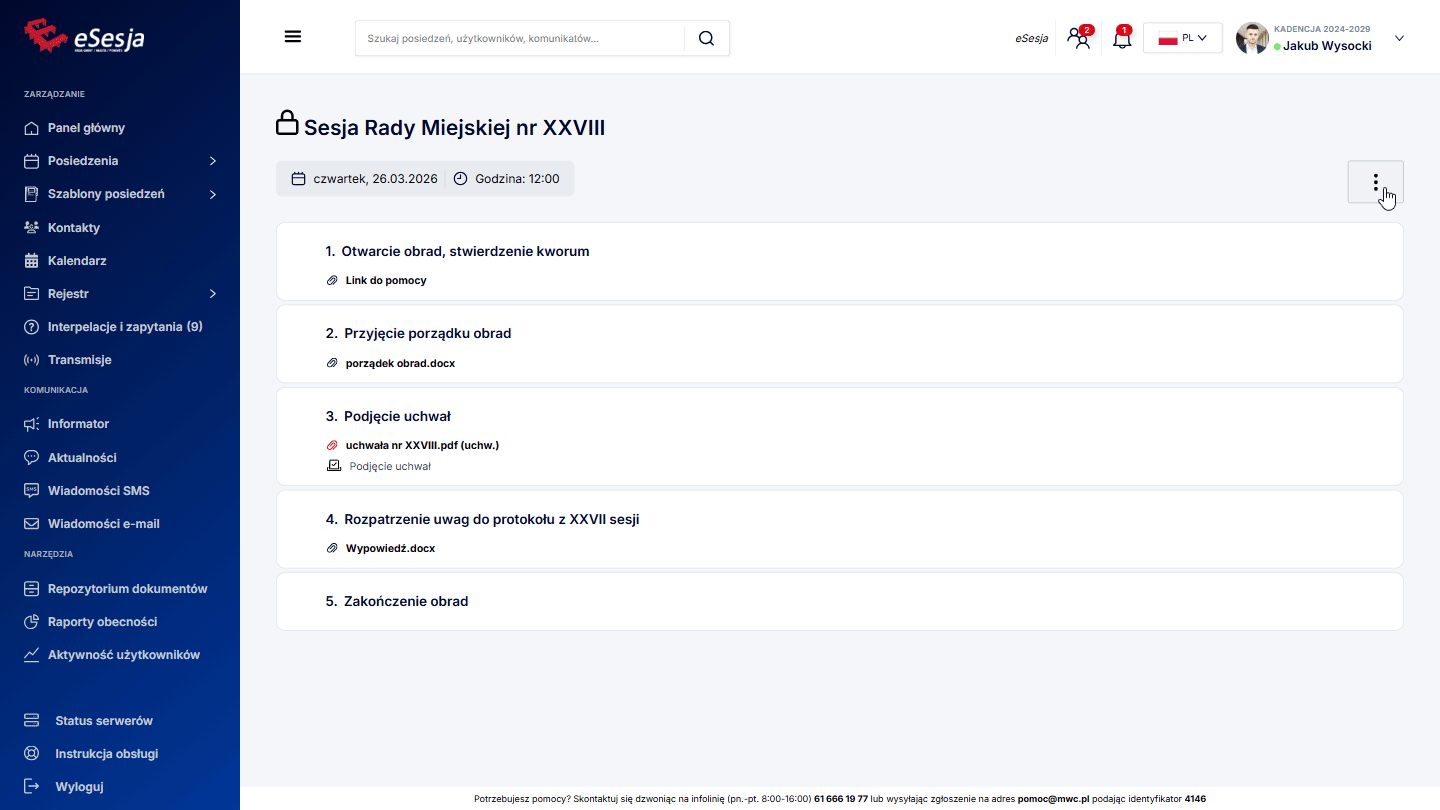This screenshot has width=1440, height=810.
Task: Click Jakub Wysocki's profile avatar
Action: [x=1252, y=39]
